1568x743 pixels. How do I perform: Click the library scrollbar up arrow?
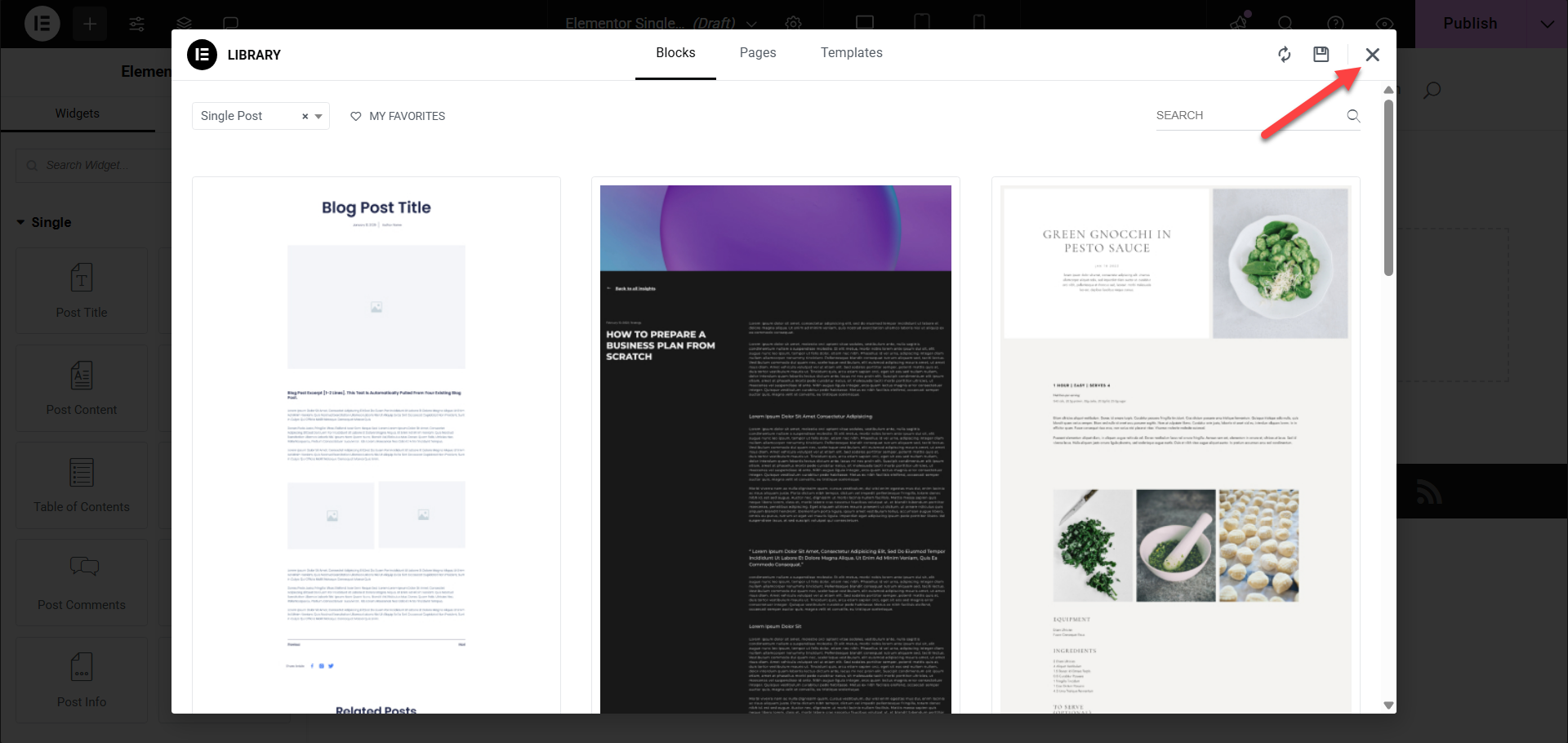[1388, 90]
